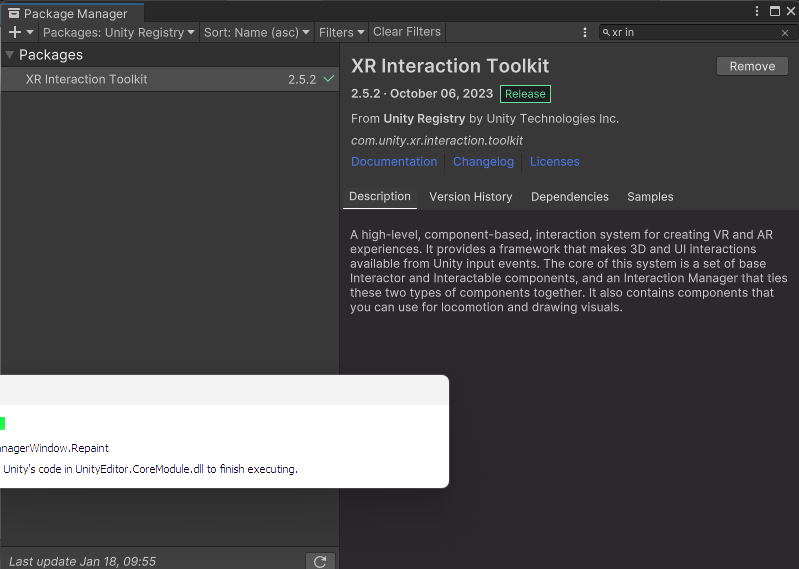Open the Licenses link
Viewport: 799px width, 569px height.
pyautogui.click(x=554, y=161)
